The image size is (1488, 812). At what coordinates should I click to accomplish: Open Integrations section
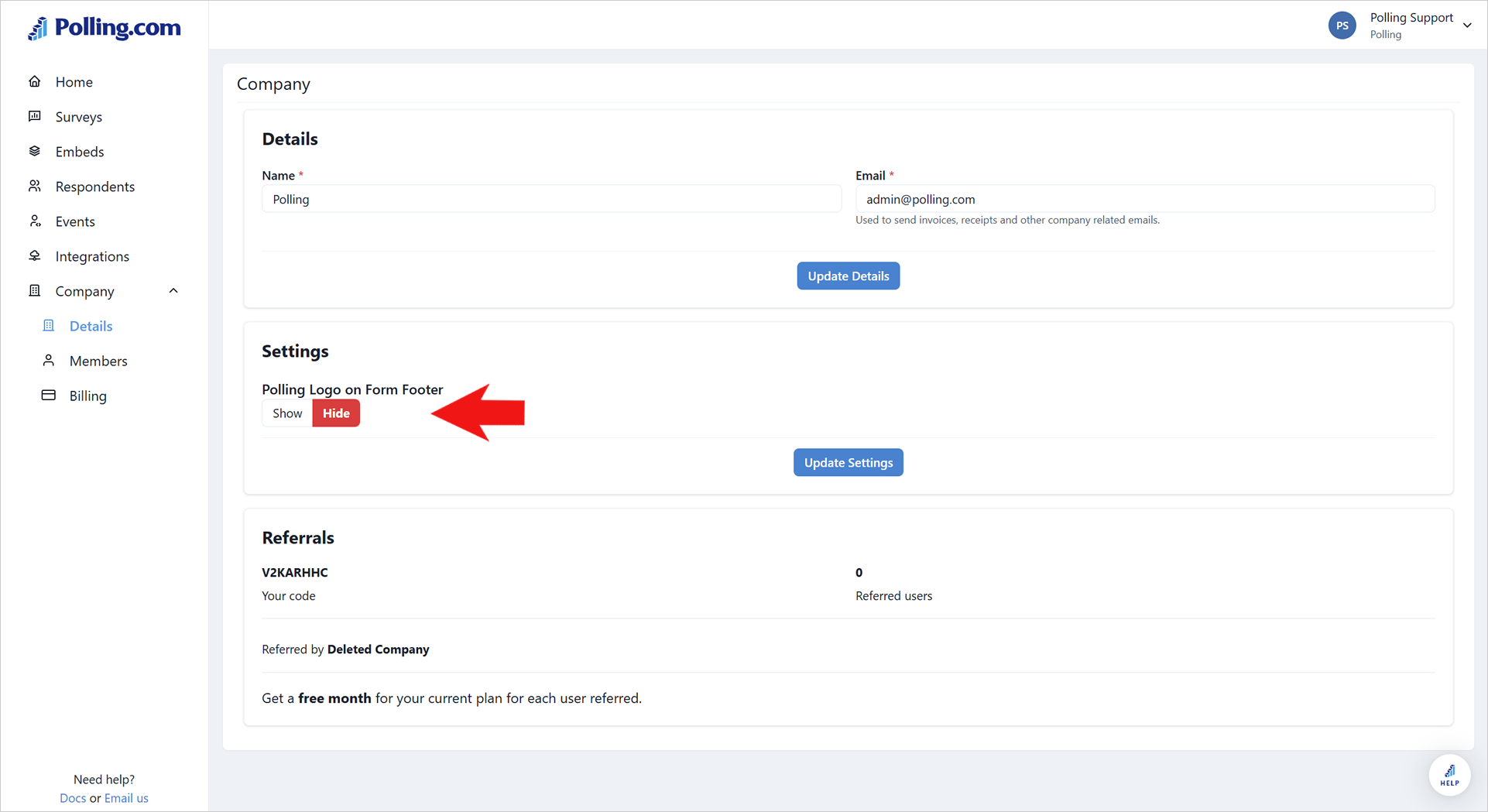tap(92, 256)
